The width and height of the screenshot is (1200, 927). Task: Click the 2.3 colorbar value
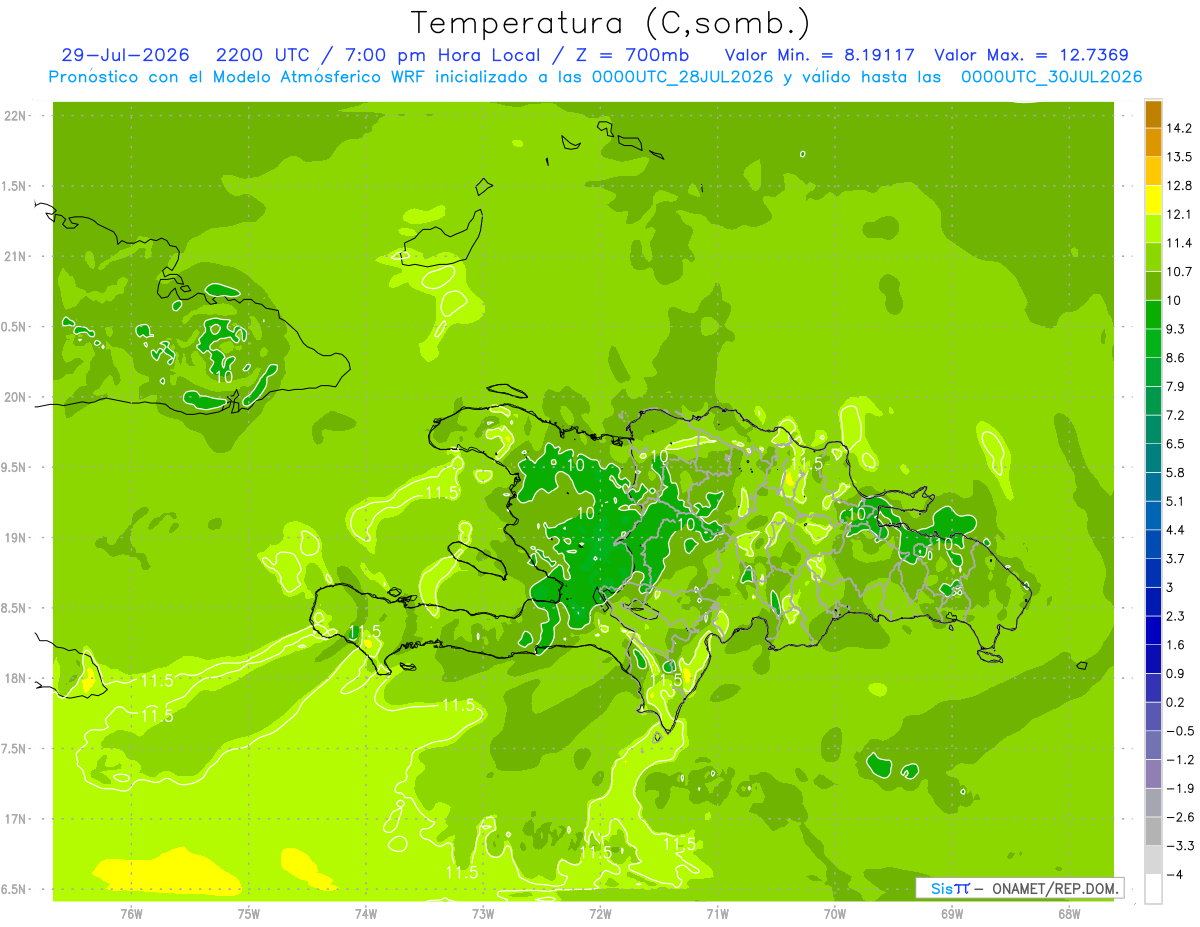click(x=1177, y=616)
